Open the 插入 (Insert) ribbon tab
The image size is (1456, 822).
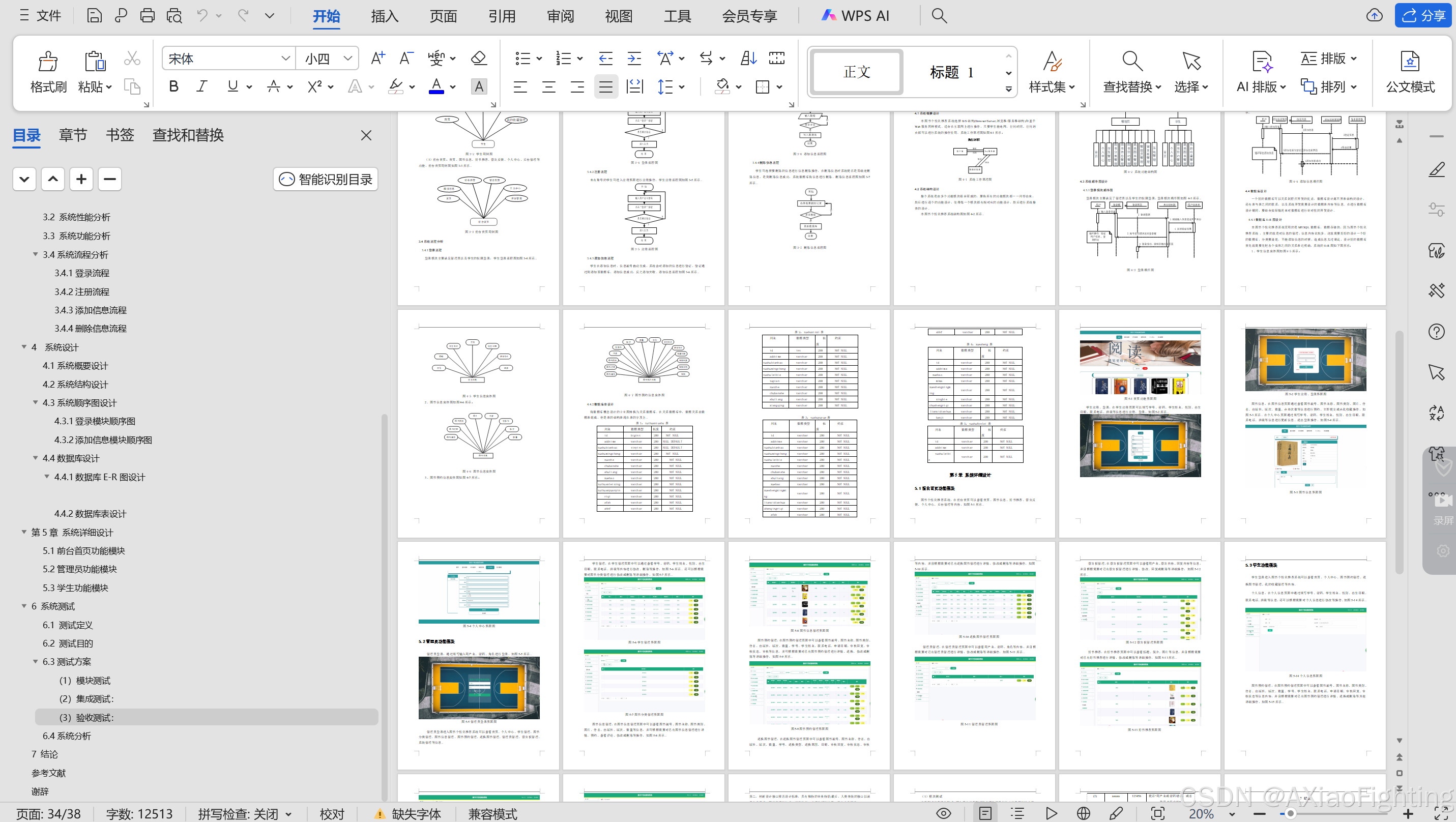tap(384, 16)
